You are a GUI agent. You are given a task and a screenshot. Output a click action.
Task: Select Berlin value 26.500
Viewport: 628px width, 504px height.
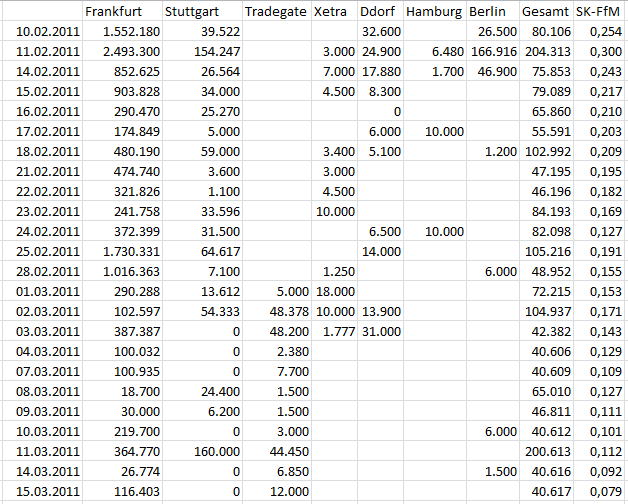493,31
